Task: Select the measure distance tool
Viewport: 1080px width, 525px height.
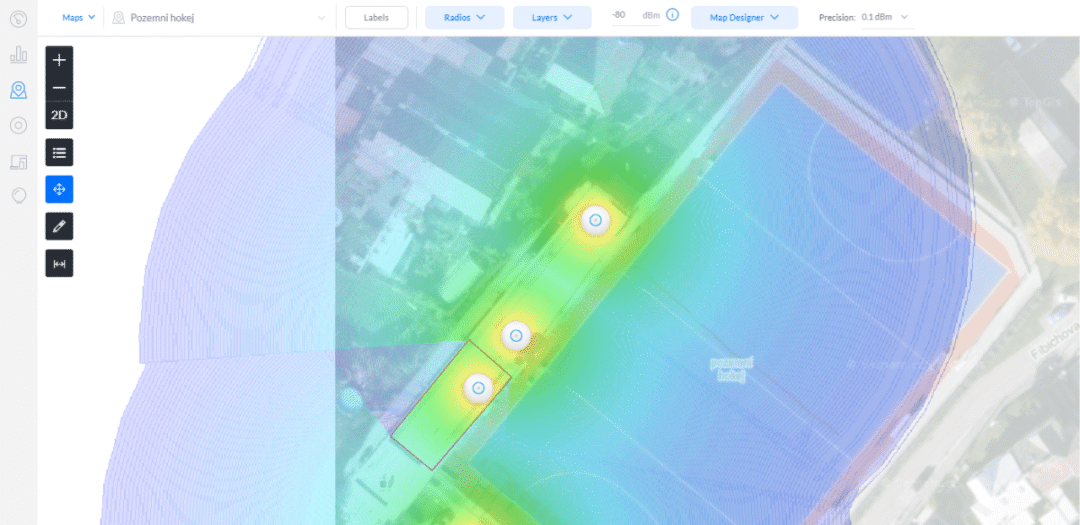Action: coord(59,263)
